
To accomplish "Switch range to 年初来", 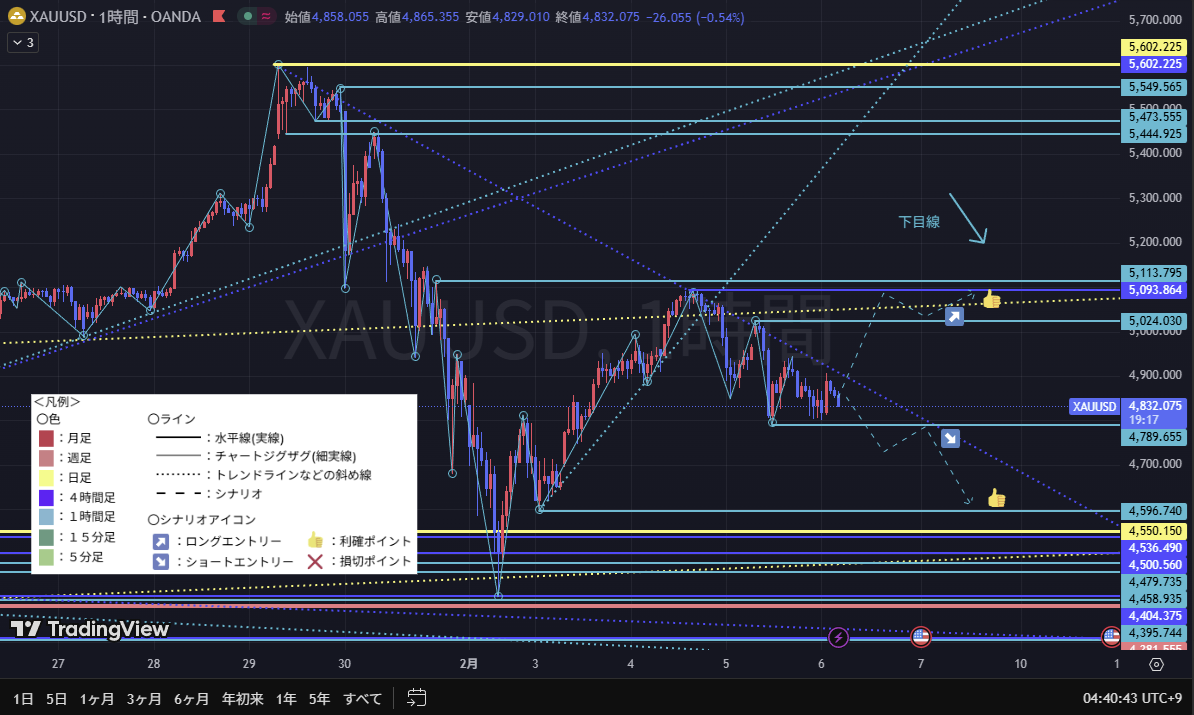I will (242, 698).
